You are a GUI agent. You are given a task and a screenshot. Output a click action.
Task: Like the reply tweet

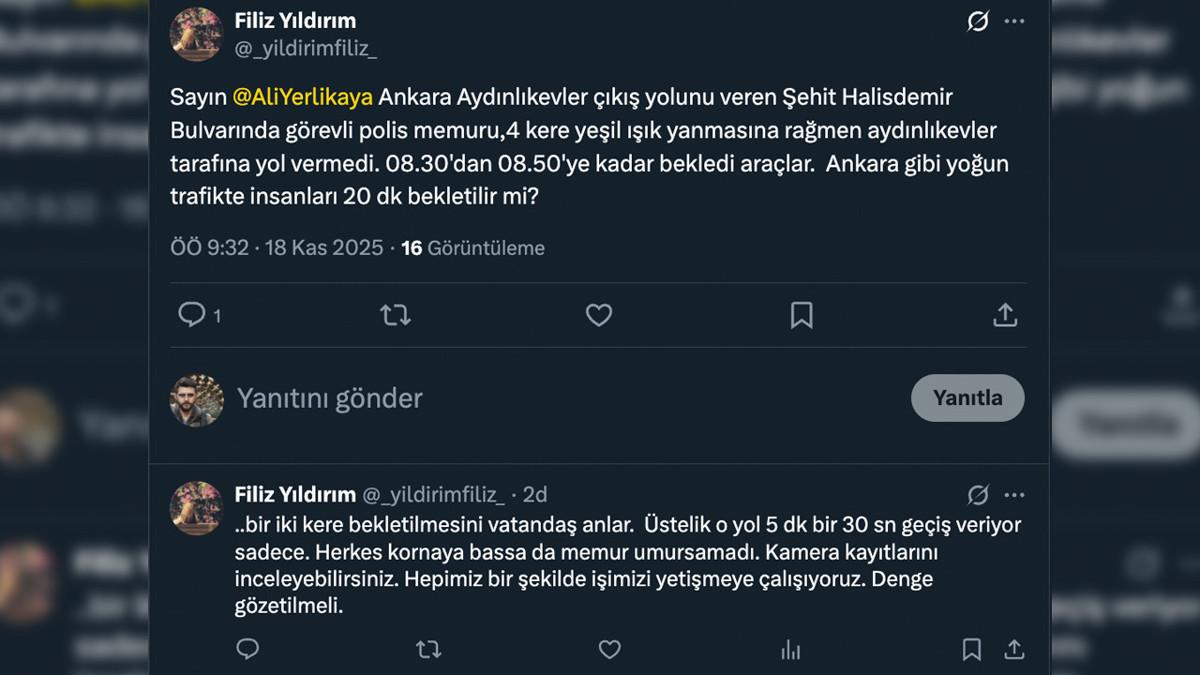pyautogui.click(x=609, y=650)
